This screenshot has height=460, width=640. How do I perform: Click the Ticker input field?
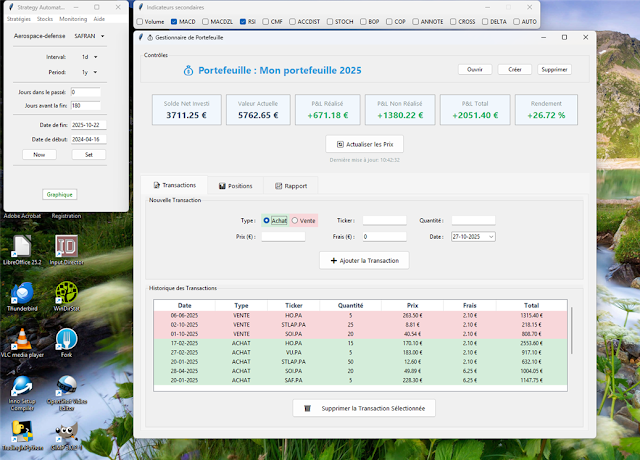pos(384,220)
